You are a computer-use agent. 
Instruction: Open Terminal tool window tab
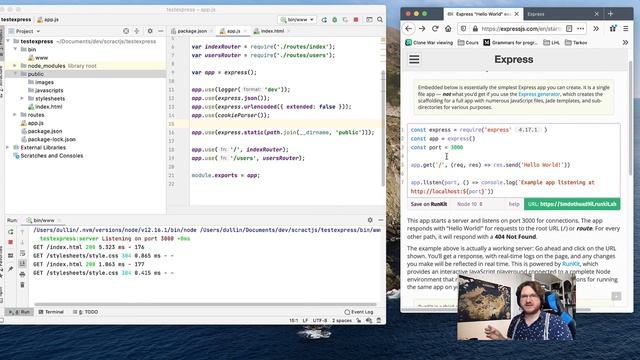51,312
